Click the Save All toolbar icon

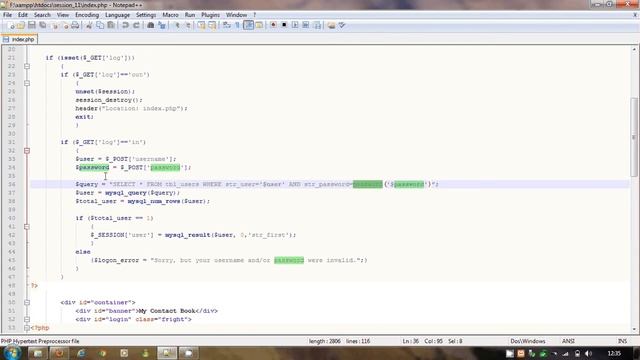click(x=42, y=25)
